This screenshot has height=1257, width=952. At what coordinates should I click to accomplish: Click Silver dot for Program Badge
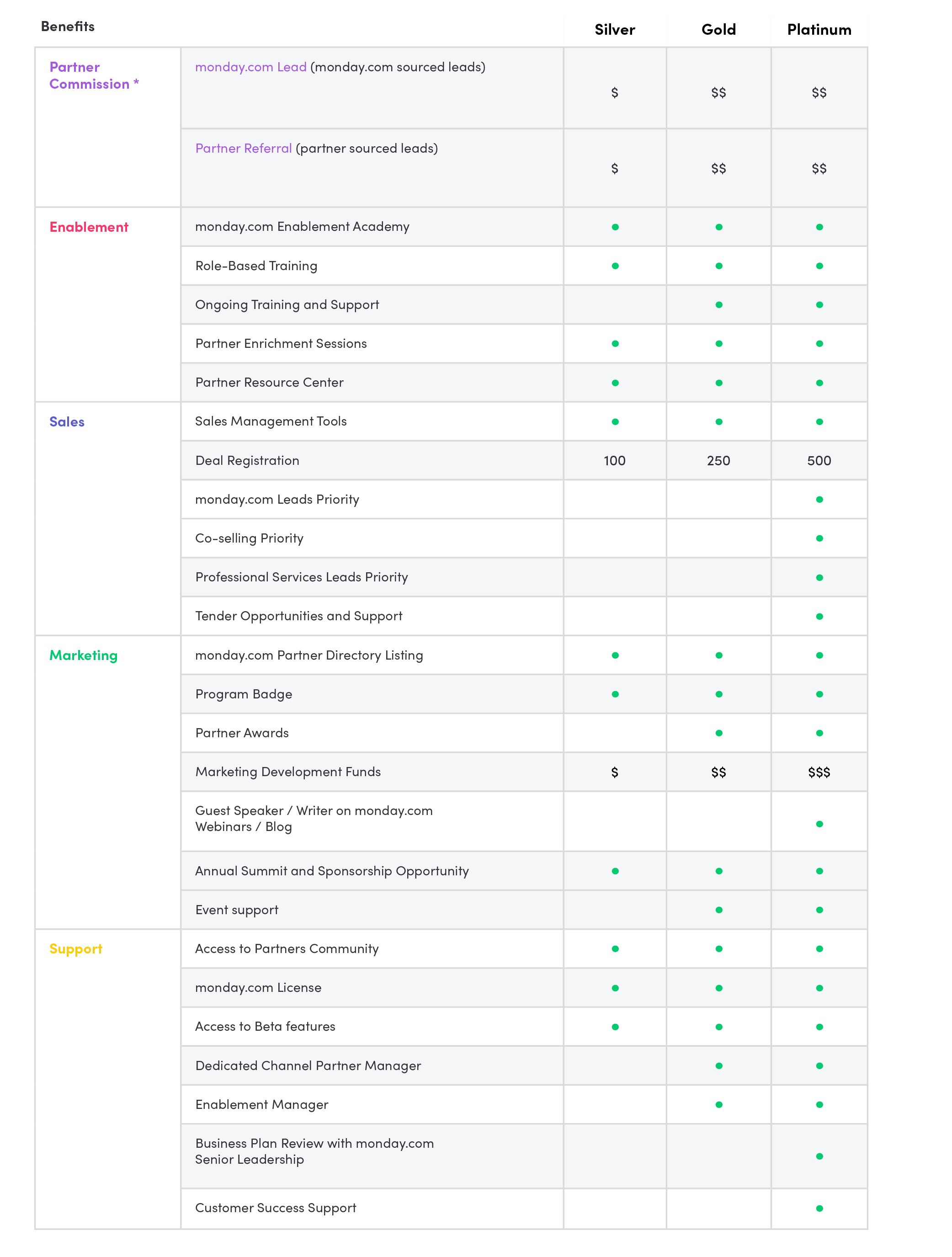click(x=615, y=694)
